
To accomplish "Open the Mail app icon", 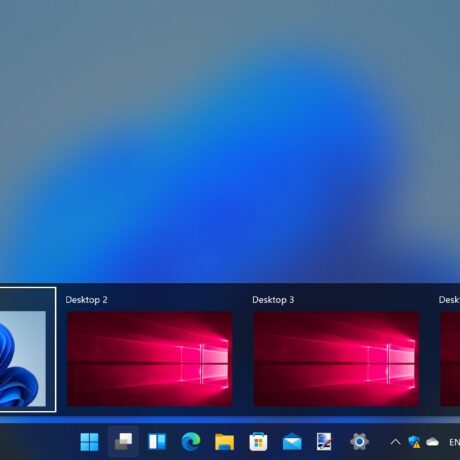I will point(292,442).
